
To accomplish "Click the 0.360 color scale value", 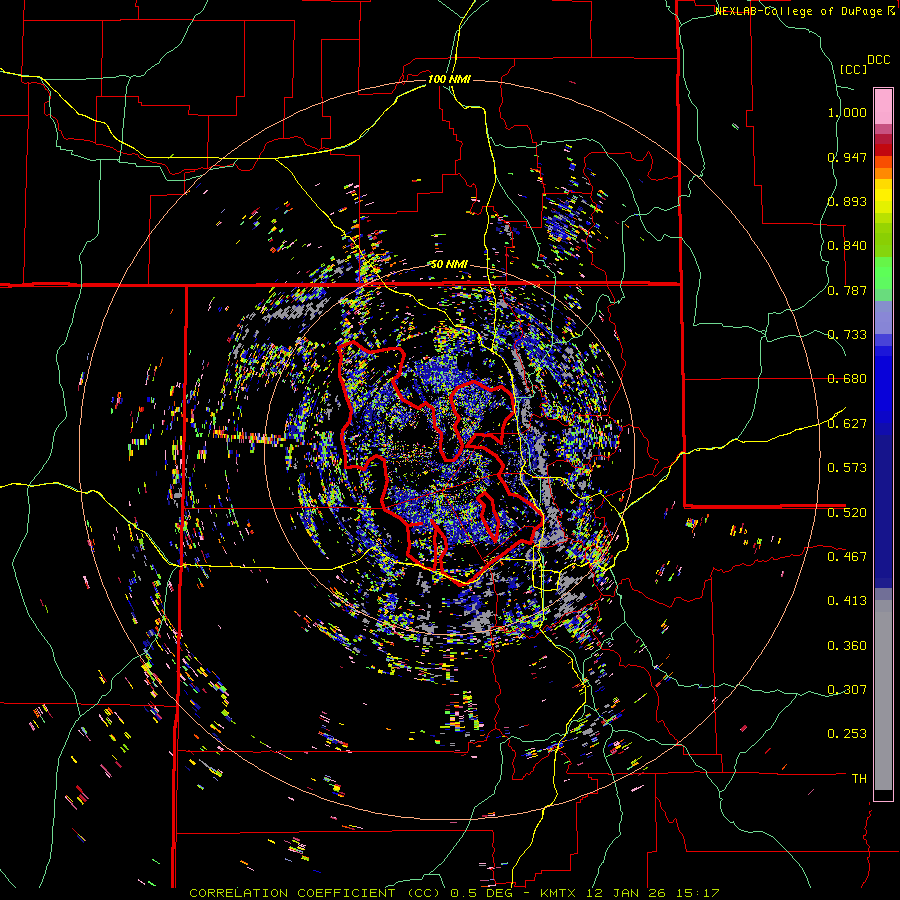I will 847,646.
